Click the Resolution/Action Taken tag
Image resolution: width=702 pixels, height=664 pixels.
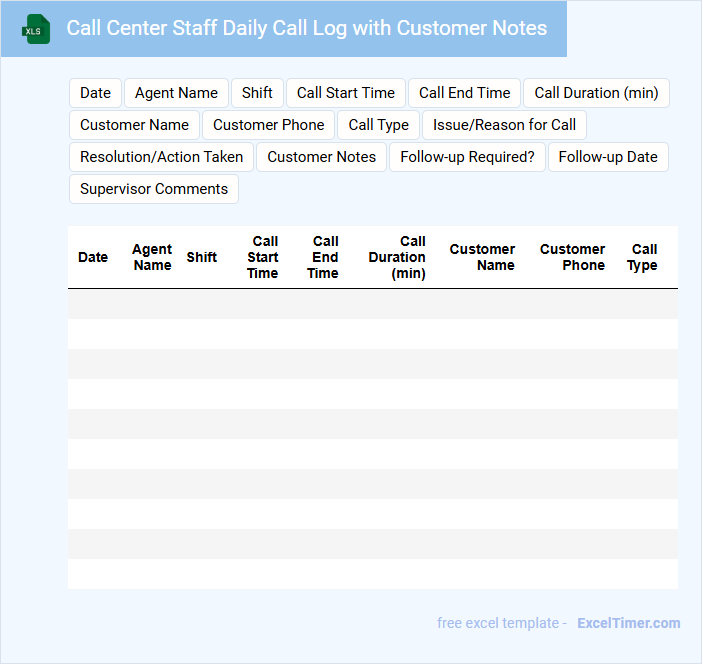(162, 157)
